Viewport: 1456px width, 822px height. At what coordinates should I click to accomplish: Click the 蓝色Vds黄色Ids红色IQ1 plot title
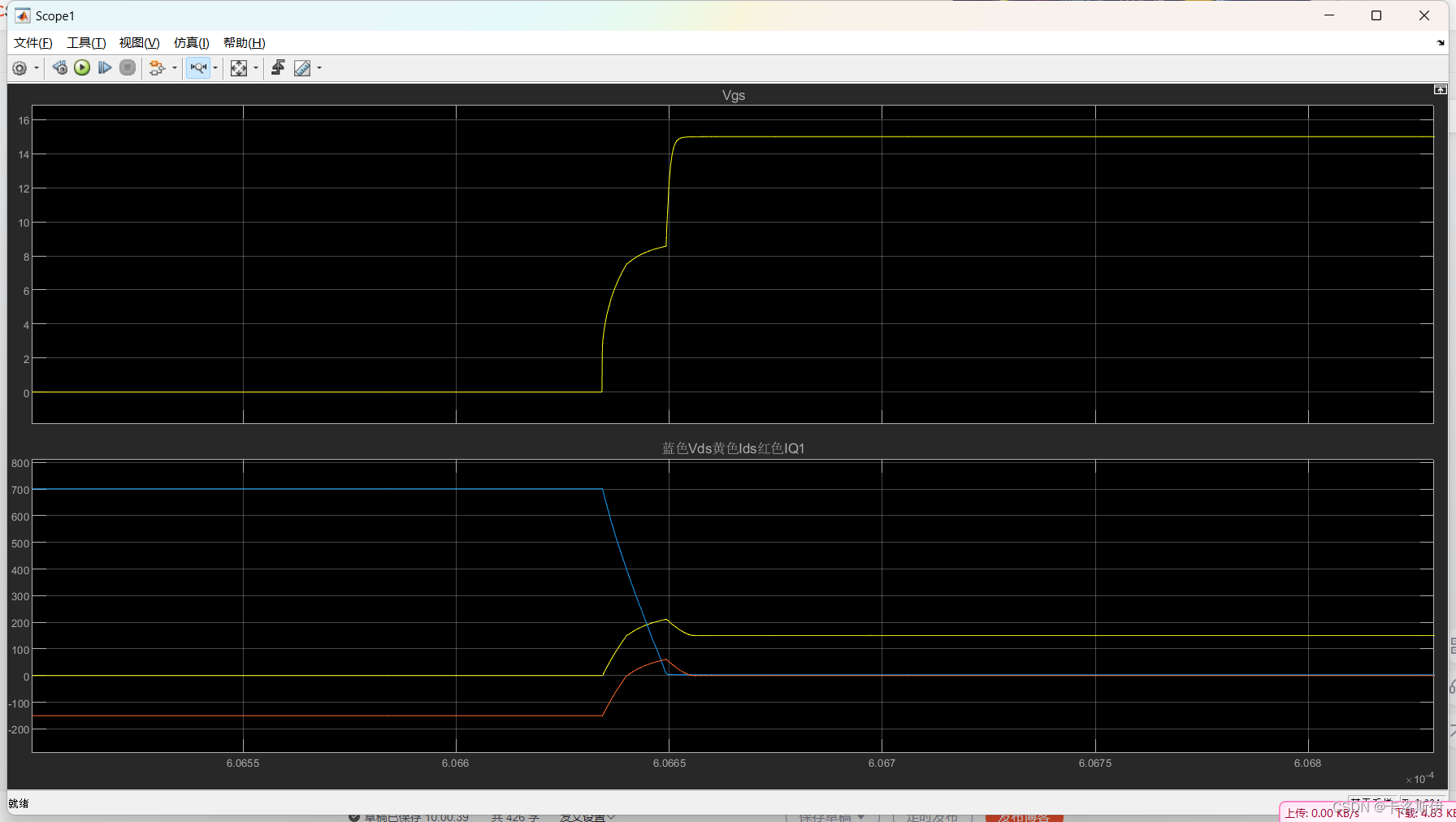[734, 448]
